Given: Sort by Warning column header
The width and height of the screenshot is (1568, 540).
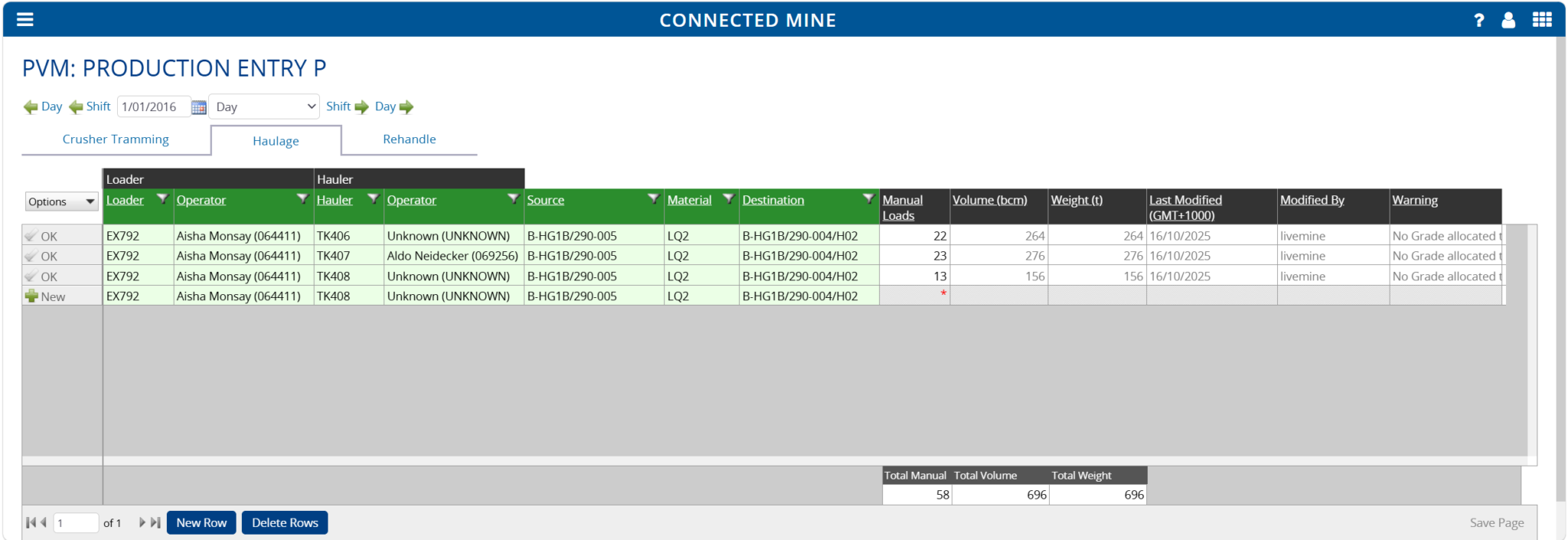Looking at the screenshot, I should [1415, 200].
